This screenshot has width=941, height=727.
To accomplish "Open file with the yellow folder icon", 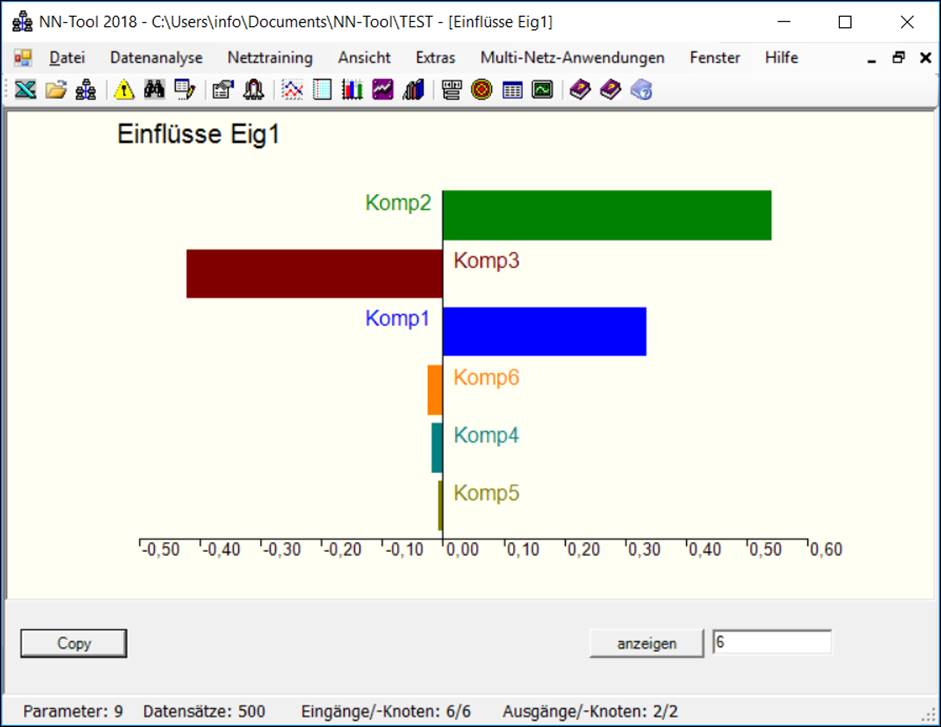I will pyautogui.click(x=56, y=90).
